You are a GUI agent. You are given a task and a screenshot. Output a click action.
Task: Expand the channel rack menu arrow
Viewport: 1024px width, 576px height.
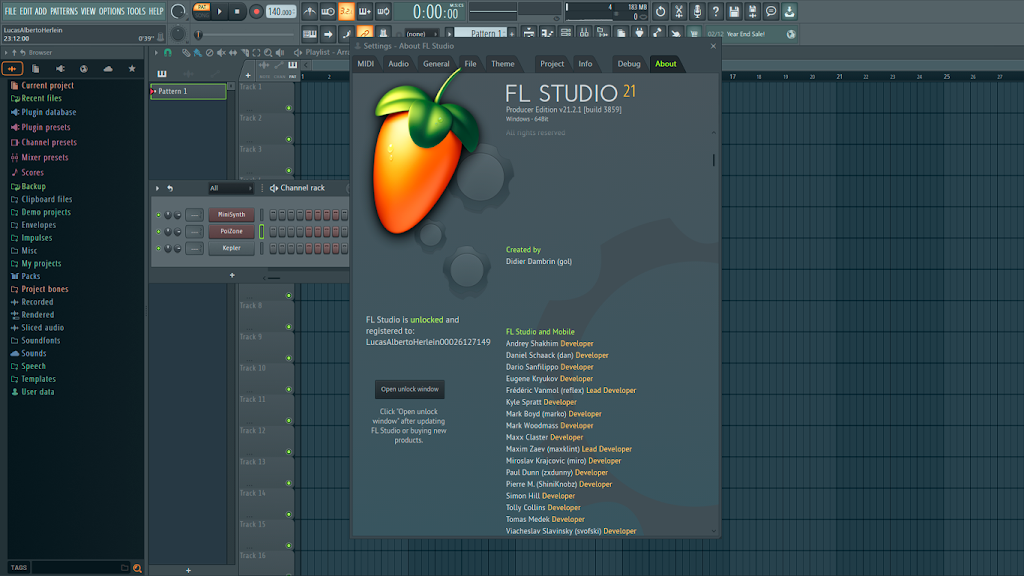click(157, 188)
